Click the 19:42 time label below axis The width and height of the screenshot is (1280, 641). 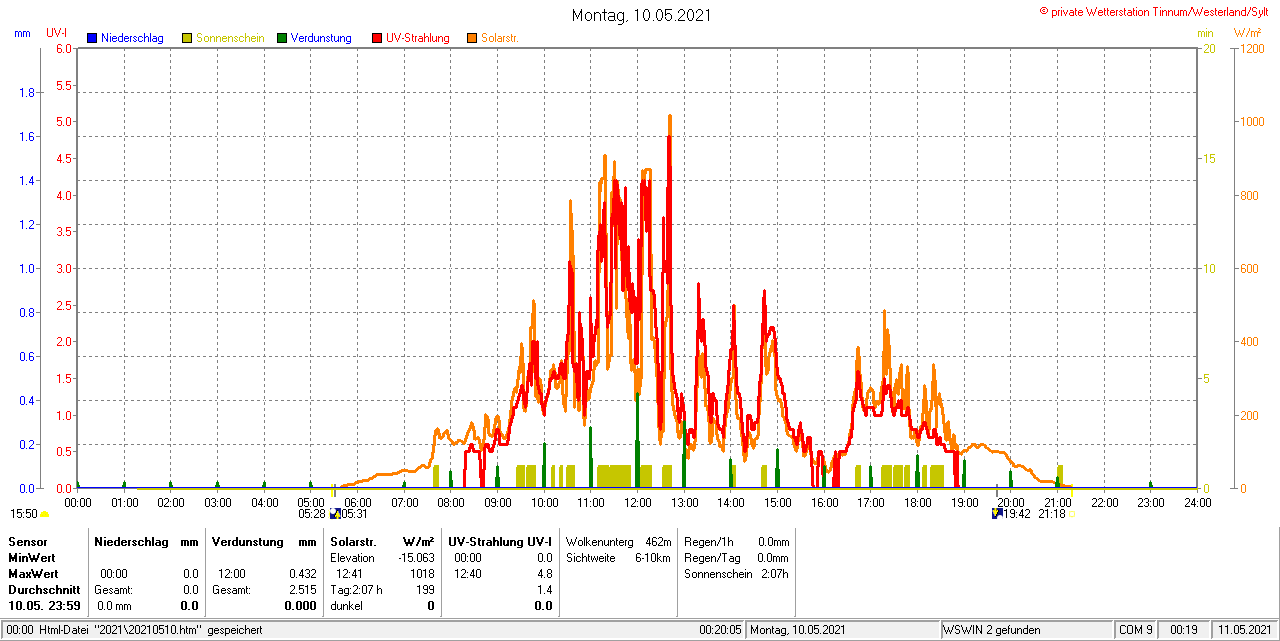coord(1017,514)
